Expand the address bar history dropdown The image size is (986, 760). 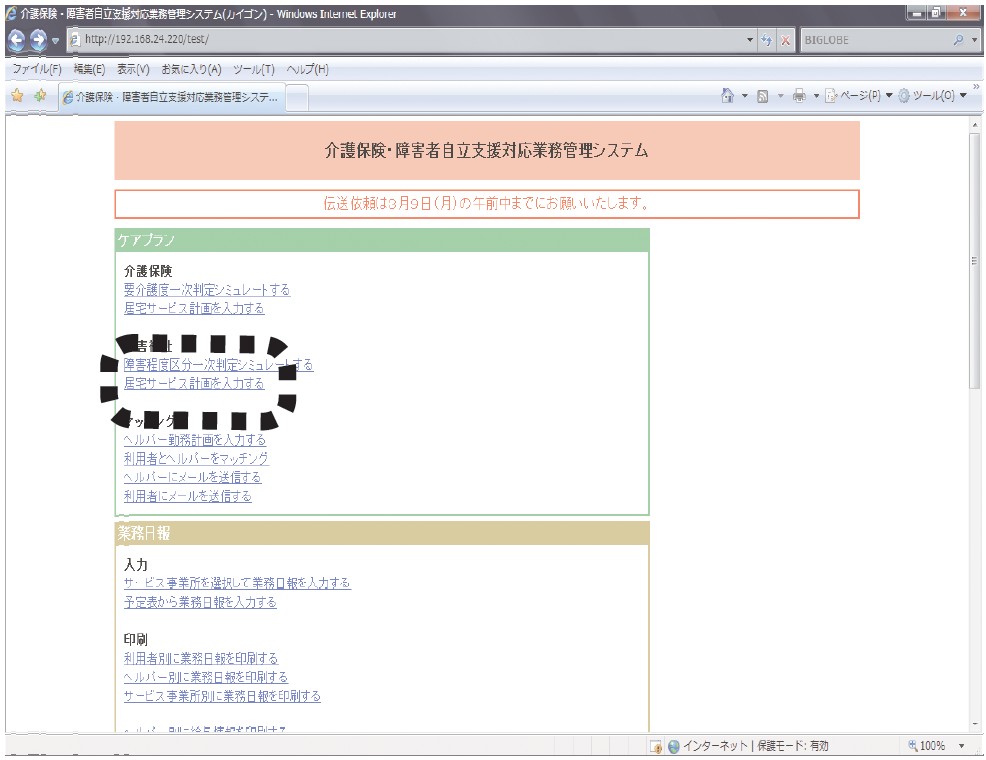[x=751, y=40]
